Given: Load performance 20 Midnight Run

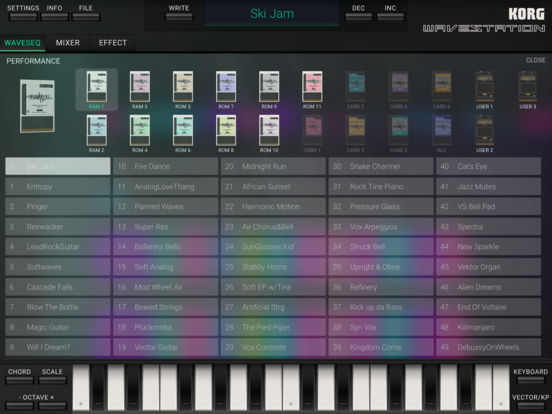Looking at the screenshot, I should pyautogui.click(x=273, y=166).
